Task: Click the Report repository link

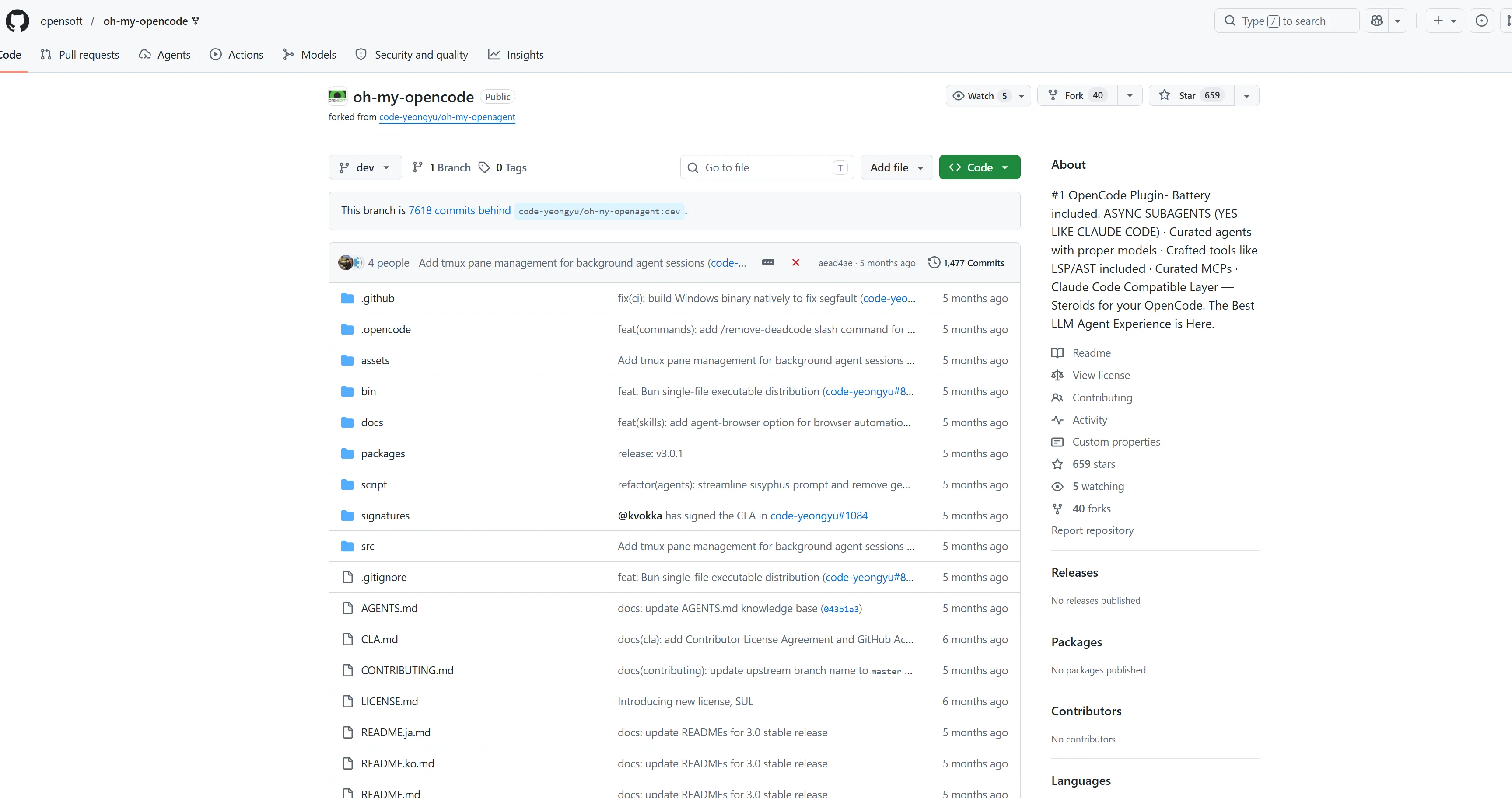Action: [1092, 530]
